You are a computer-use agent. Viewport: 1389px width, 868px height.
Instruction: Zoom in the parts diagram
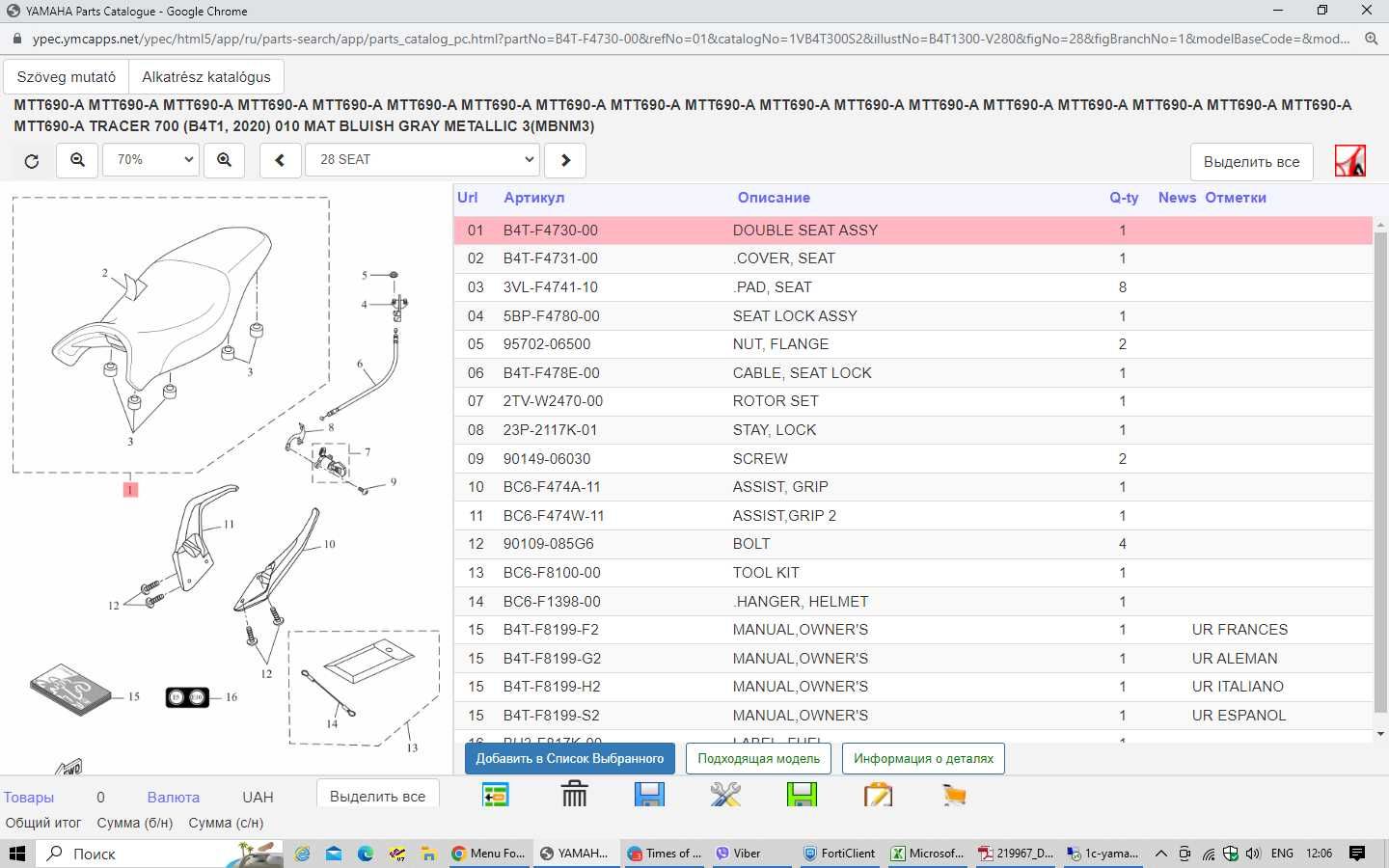tap(224, 160)
